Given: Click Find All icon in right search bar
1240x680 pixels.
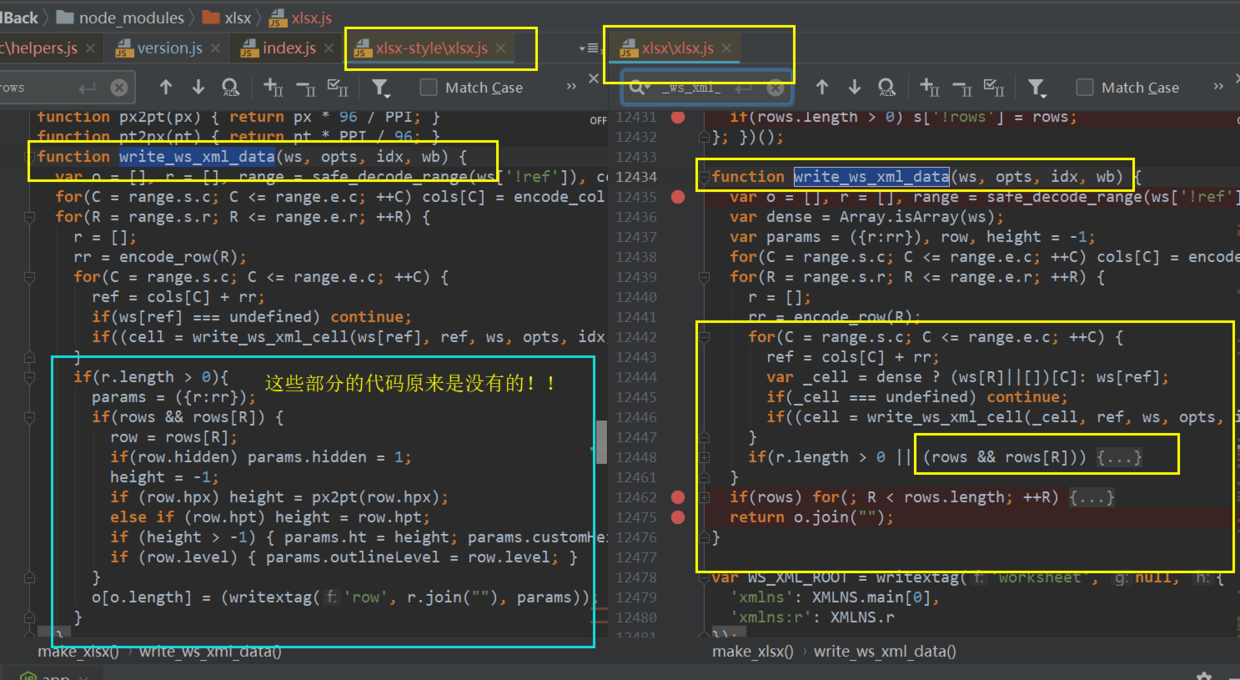Looking at the screenshot, I should (x=887, y=88).
